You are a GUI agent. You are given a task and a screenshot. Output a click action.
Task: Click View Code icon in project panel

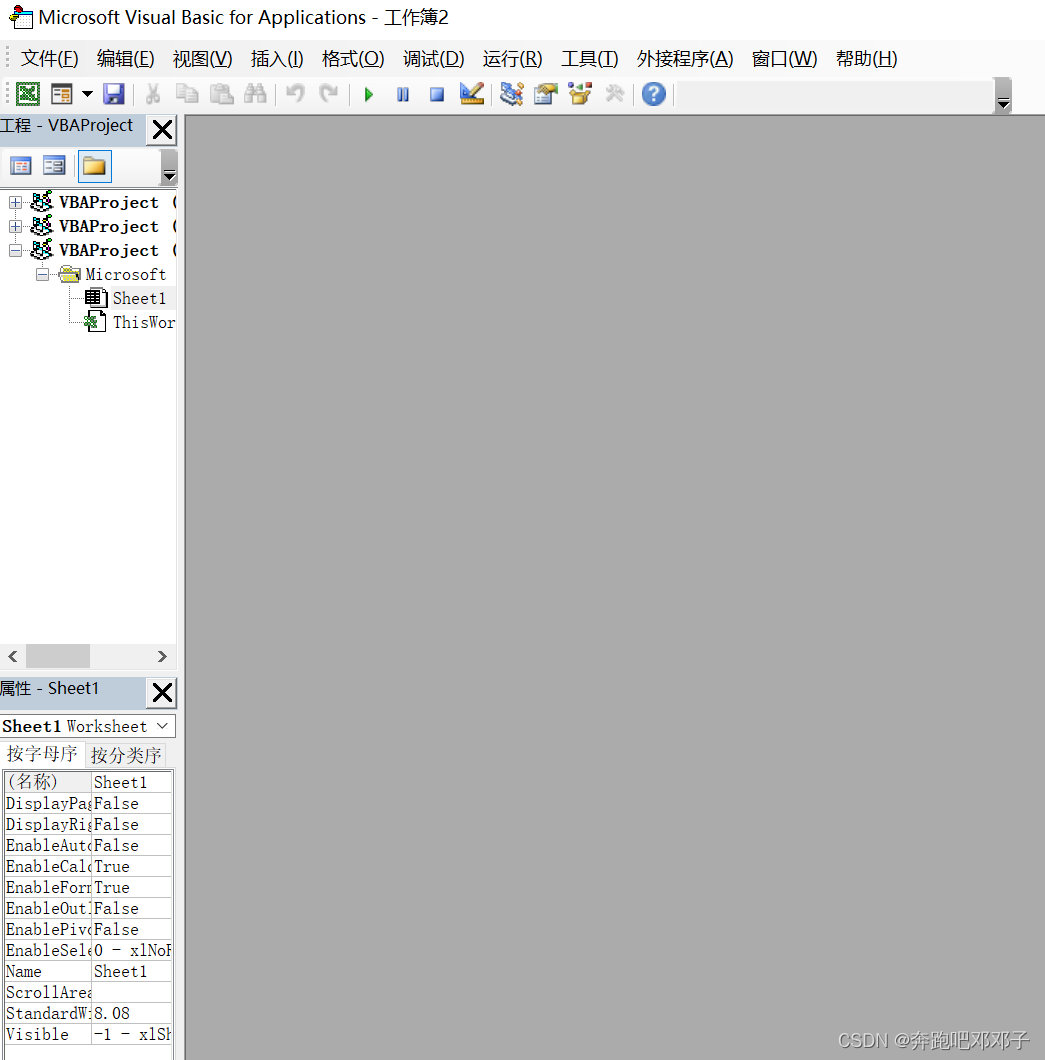pyautogui.click(x=21, y=166)
